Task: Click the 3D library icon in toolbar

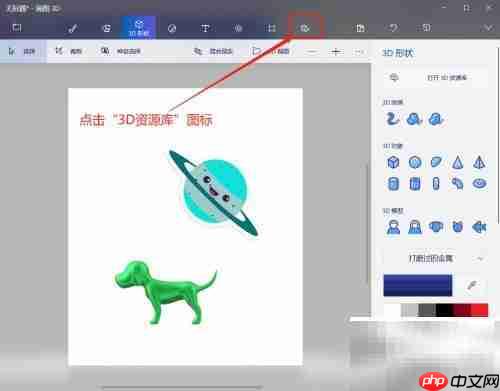Action: [x=305, y=28]
